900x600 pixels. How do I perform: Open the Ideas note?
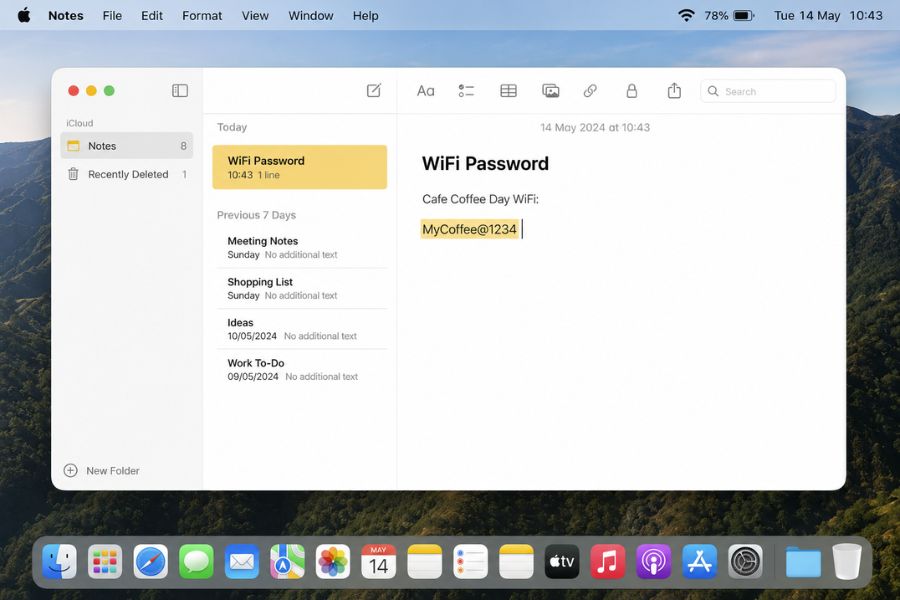302,329
